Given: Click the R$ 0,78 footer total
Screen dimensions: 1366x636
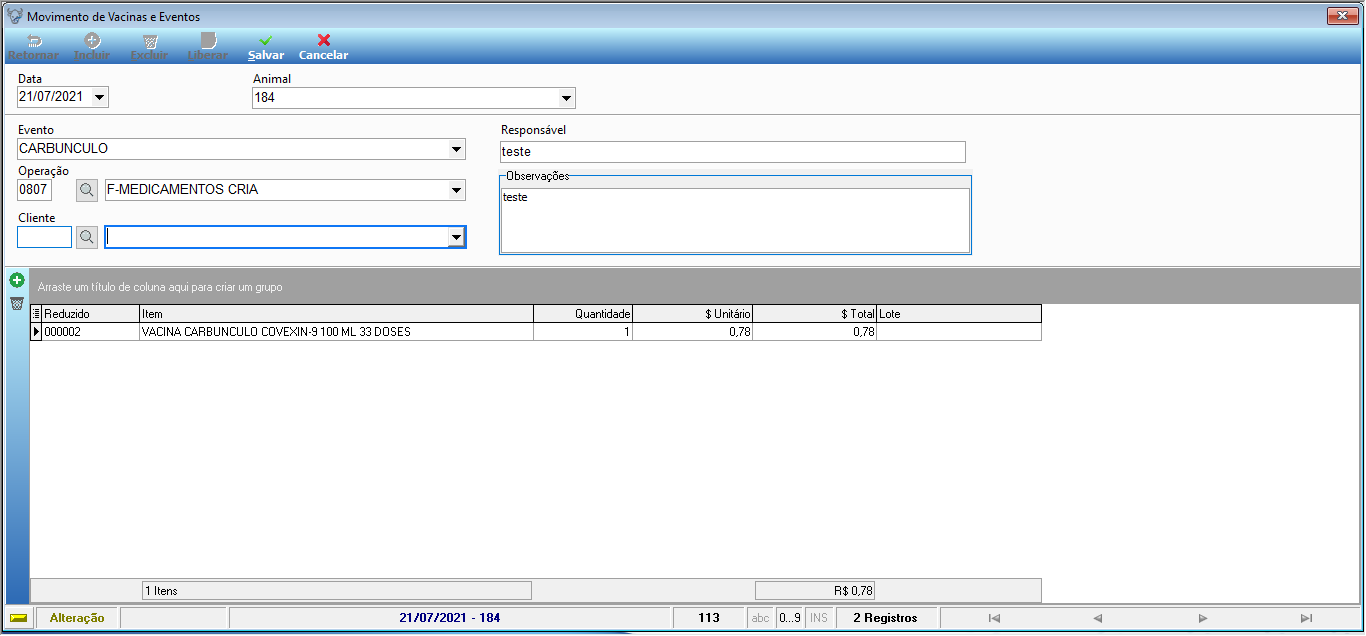Looking at the screenshot, I should (x=815, y=591).
